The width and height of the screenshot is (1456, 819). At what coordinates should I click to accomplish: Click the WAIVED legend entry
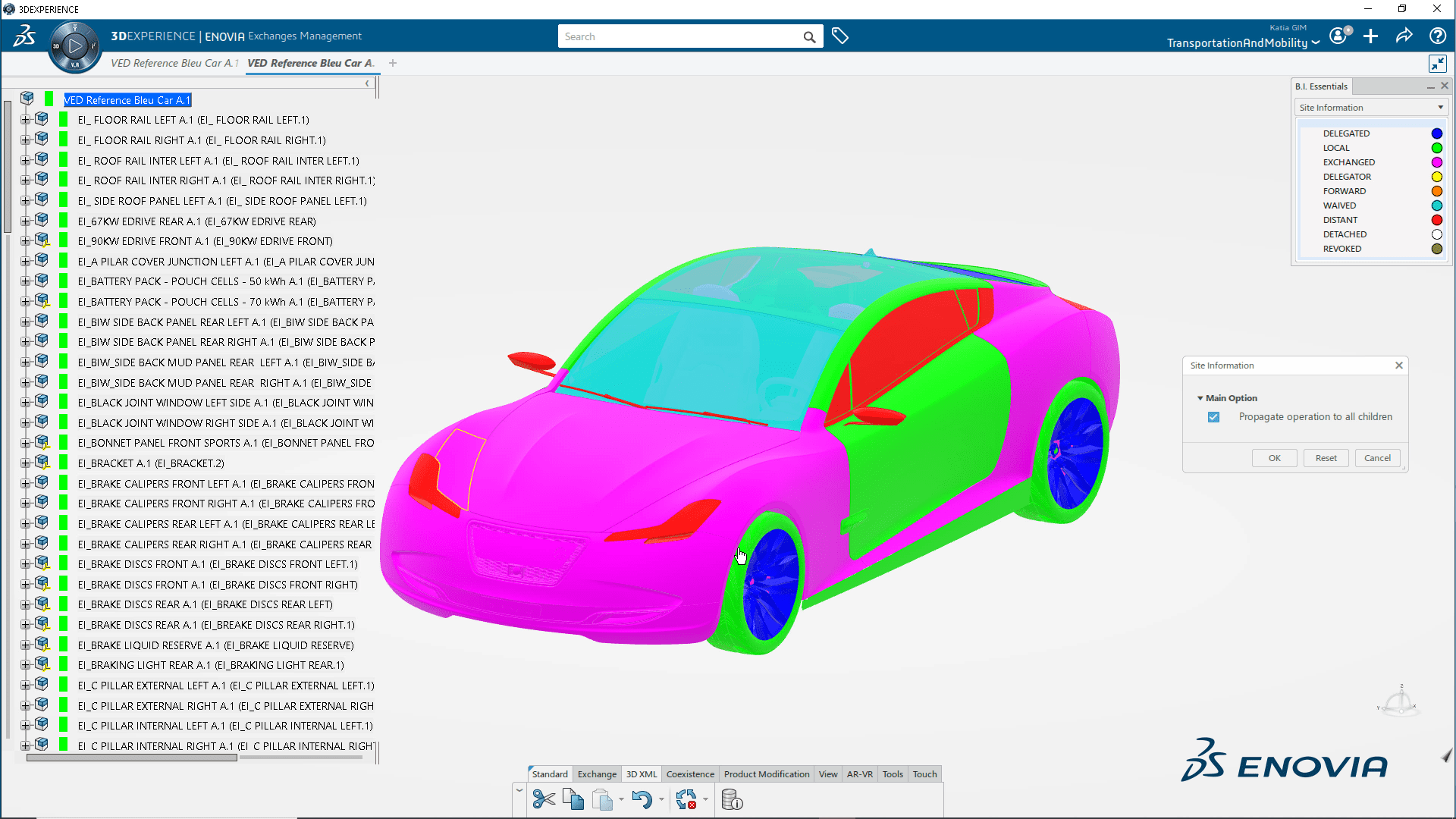click(1339, 206)
